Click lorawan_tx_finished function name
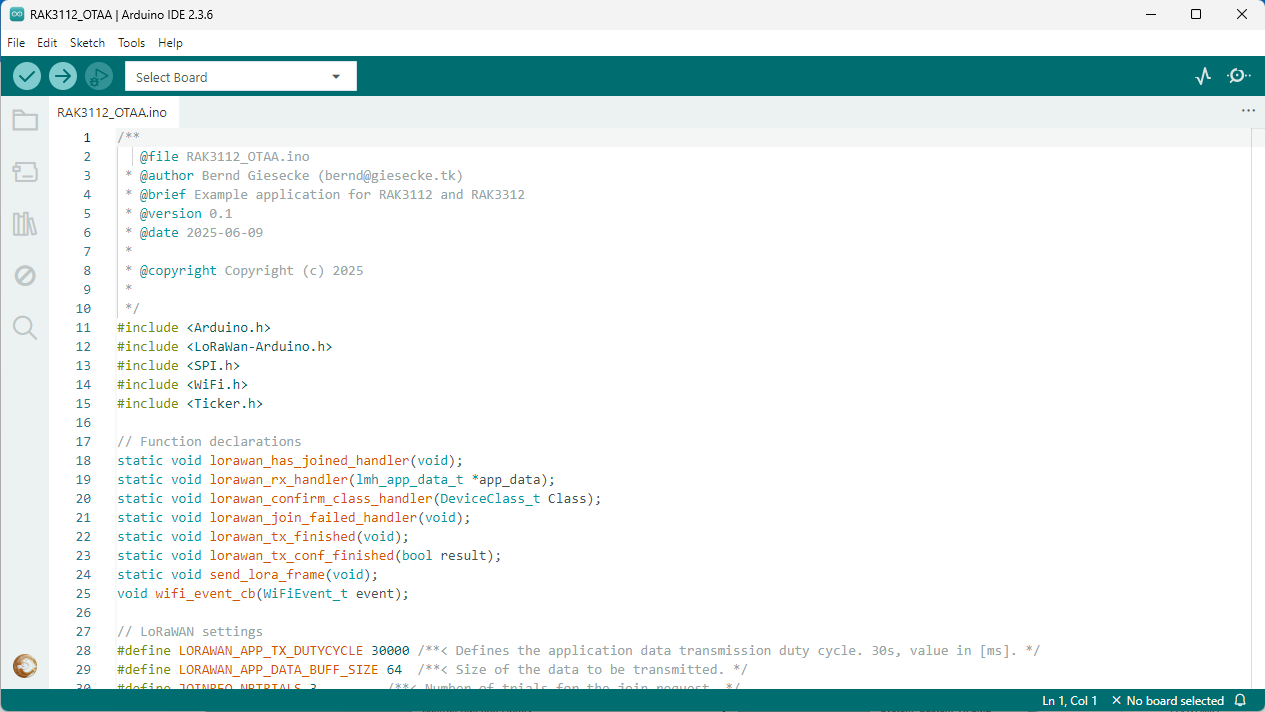The height and width of the screenshot is (712, 1265). coord(283,537)
